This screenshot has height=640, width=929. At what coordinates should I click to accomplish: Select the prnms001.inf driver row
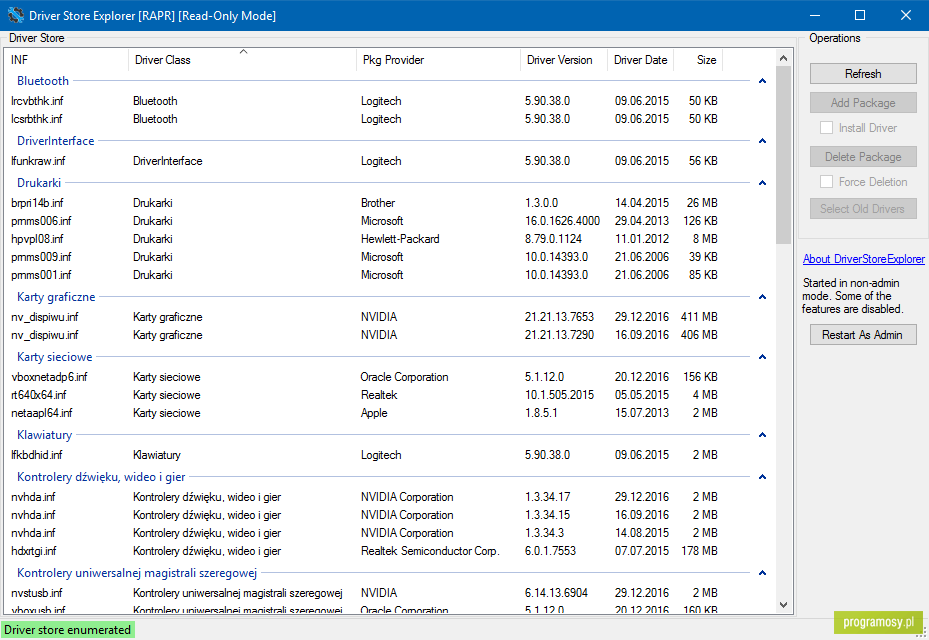(364, 275)
